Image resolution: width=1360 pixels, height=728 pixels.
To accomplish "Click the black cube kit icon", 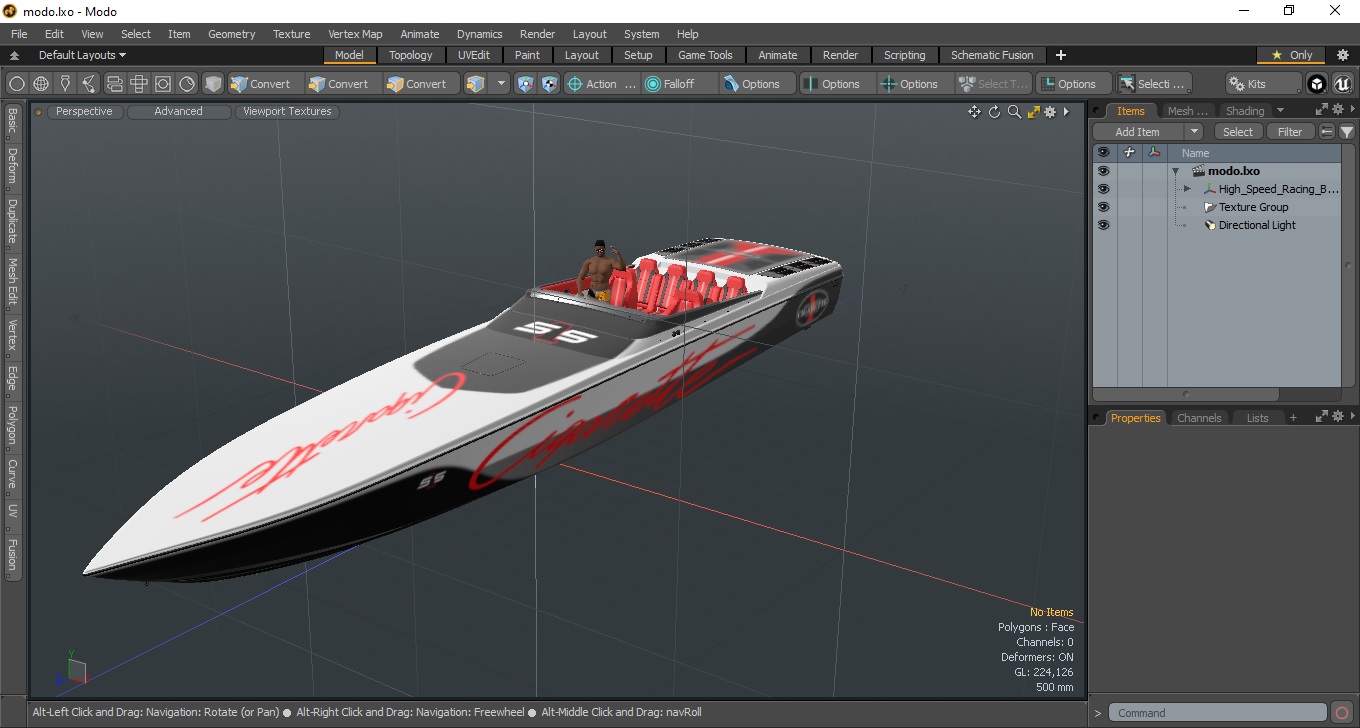I will coord(1317,84).
